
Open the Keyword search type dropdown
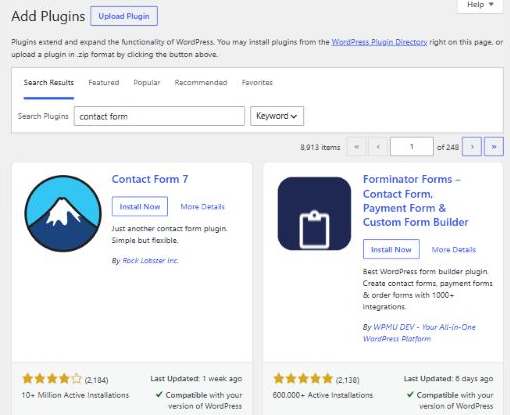(277, 116)
